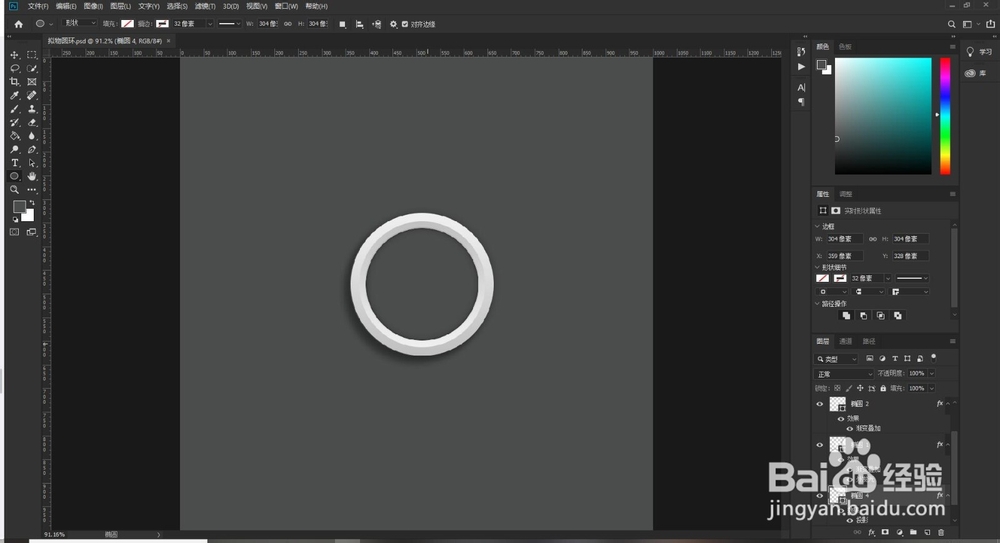
Task: Select the Lasso tool
Action: tap(15, 68)
